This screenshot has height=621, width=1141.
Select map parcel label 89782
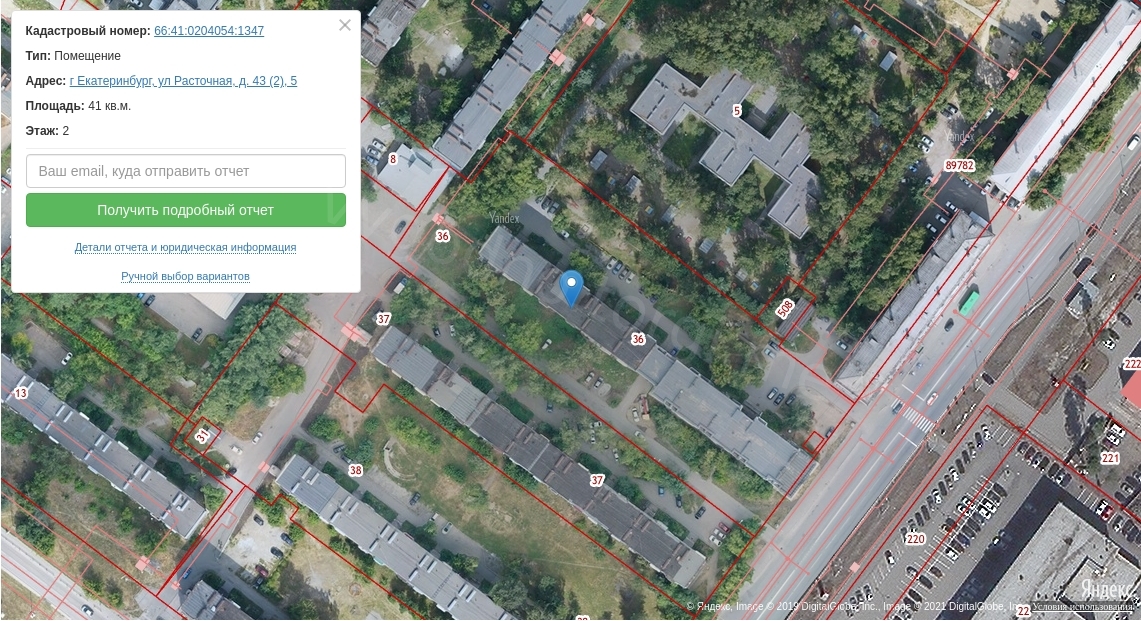pos(959,165)
